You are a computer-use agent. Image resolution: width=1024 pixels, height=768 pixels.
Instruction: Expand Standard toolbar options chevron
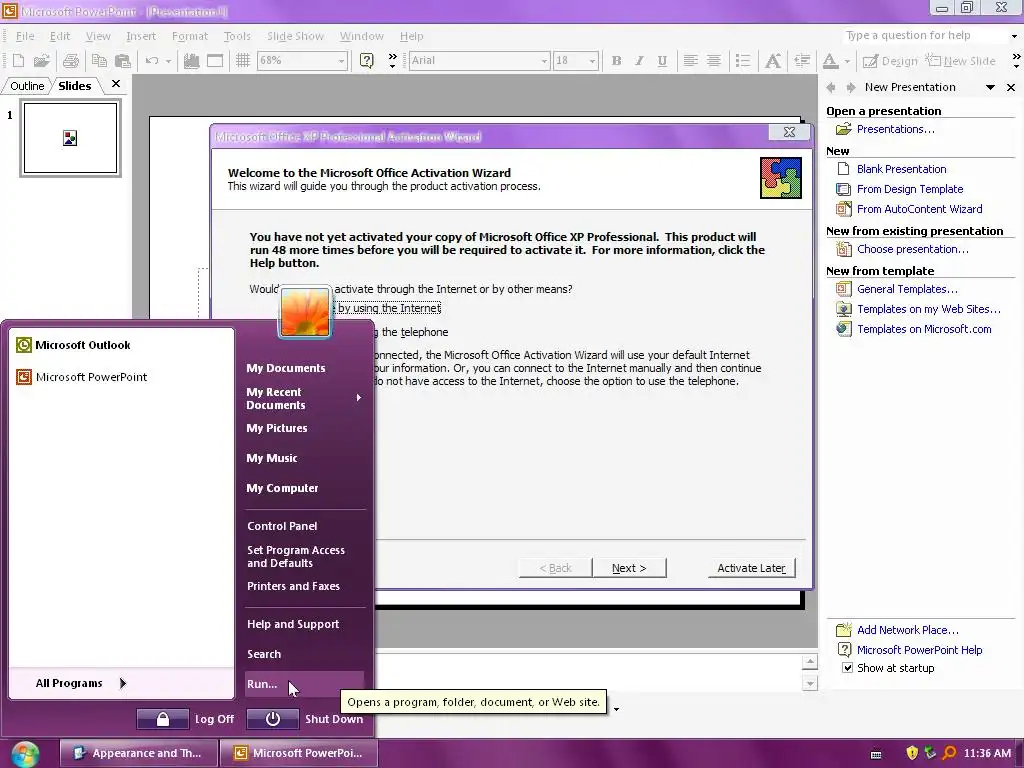click(x=392, y=61)
